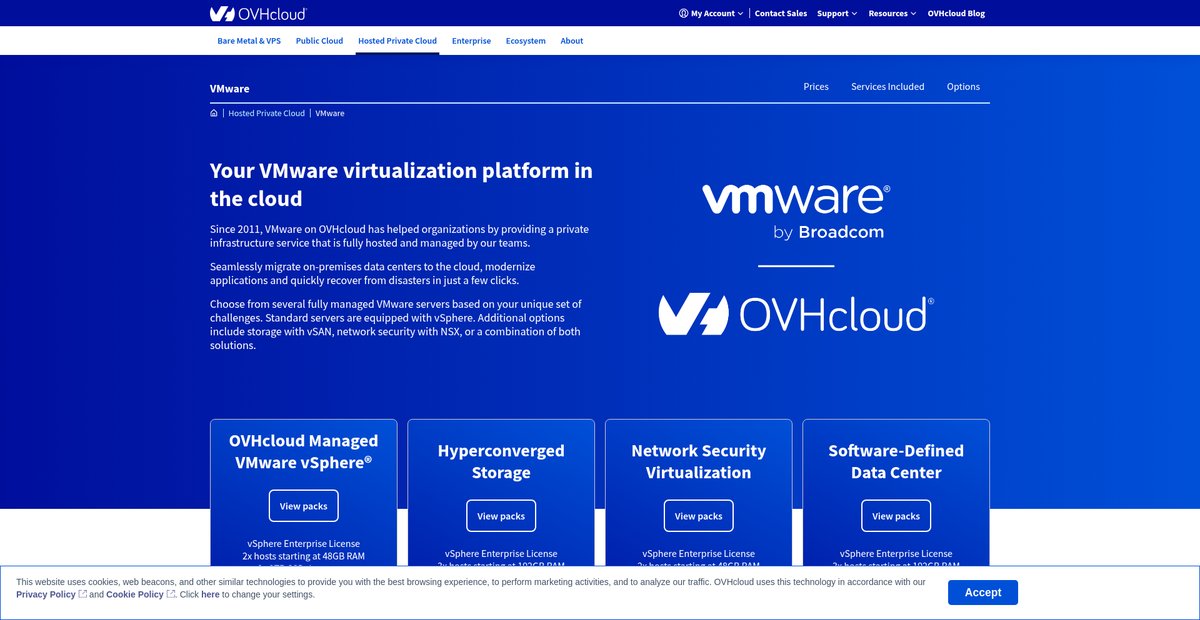Open the About menu
1200x620 pixels.
click(x=572, y=41)
